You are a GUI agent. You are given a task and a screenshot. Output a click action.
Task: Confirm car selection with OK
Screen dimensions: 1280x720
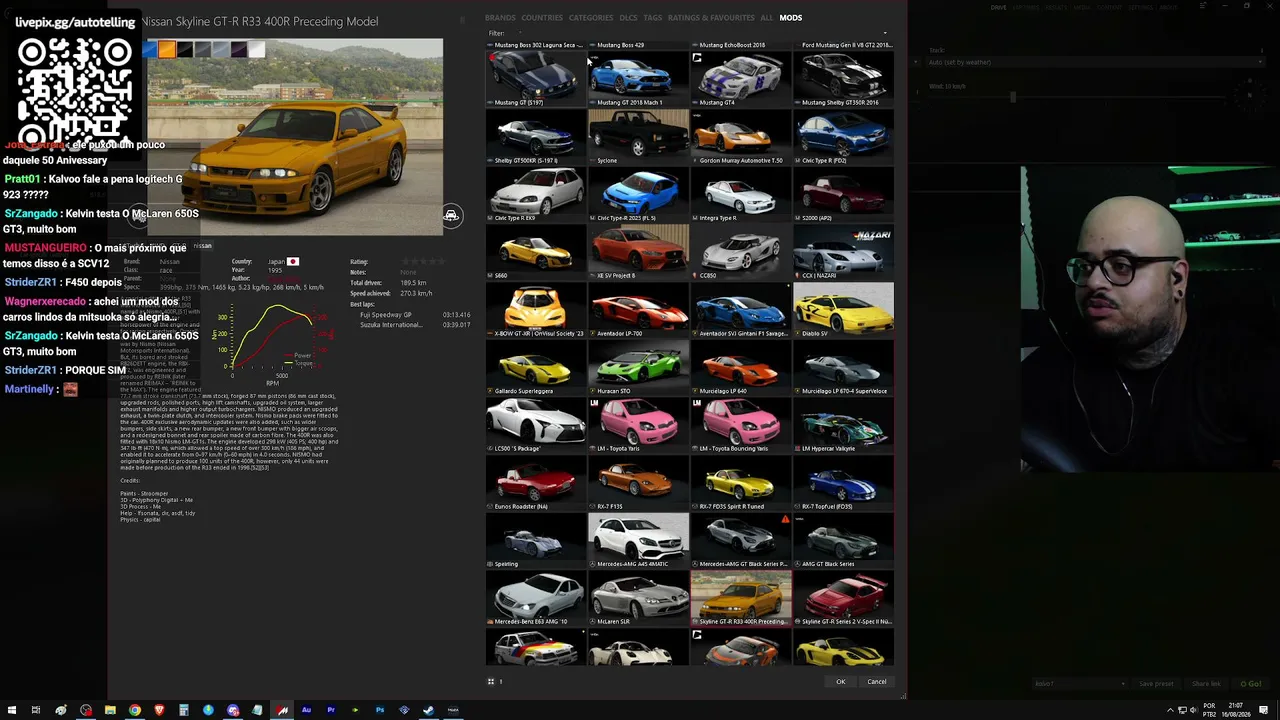pyautogui.click(x=841, y=682)
